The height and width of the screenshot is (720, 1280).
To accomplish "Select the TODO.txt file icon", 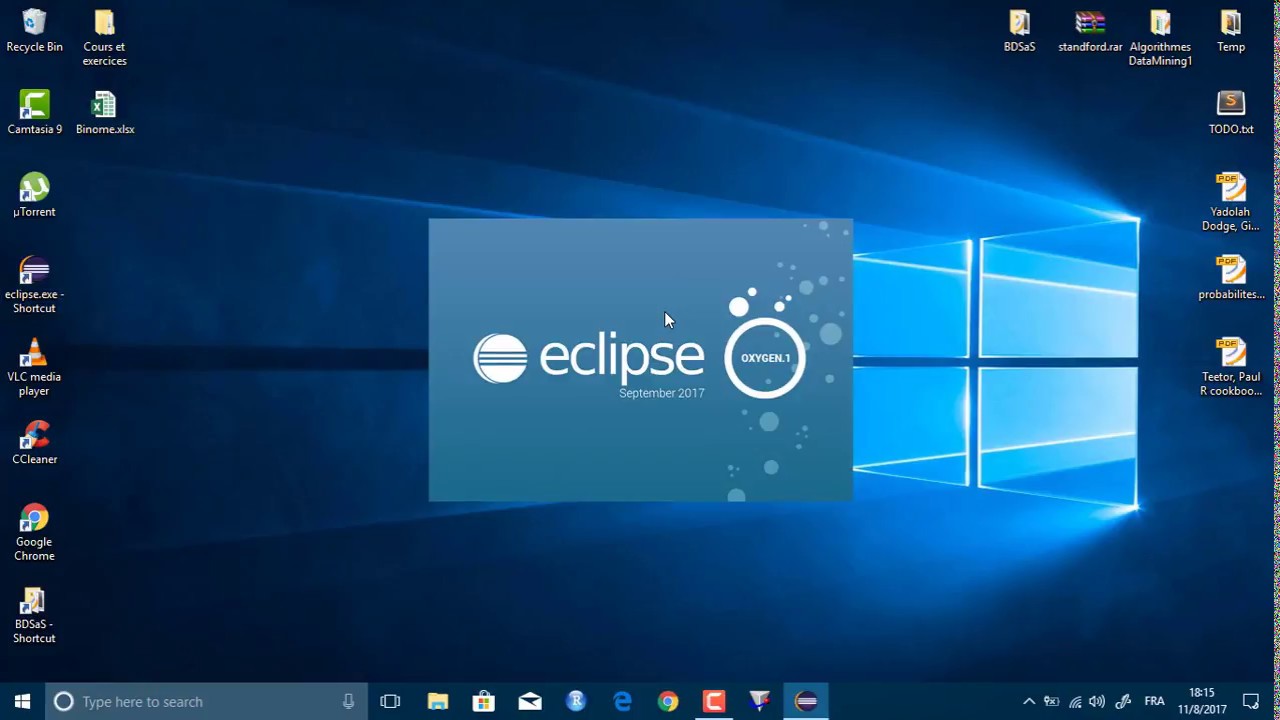I will (1231, 113).
